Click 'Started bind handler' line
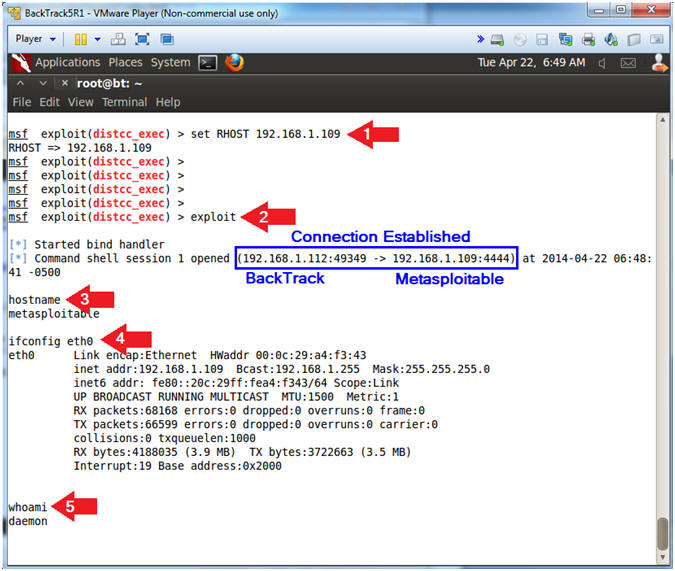 (99, 245)
